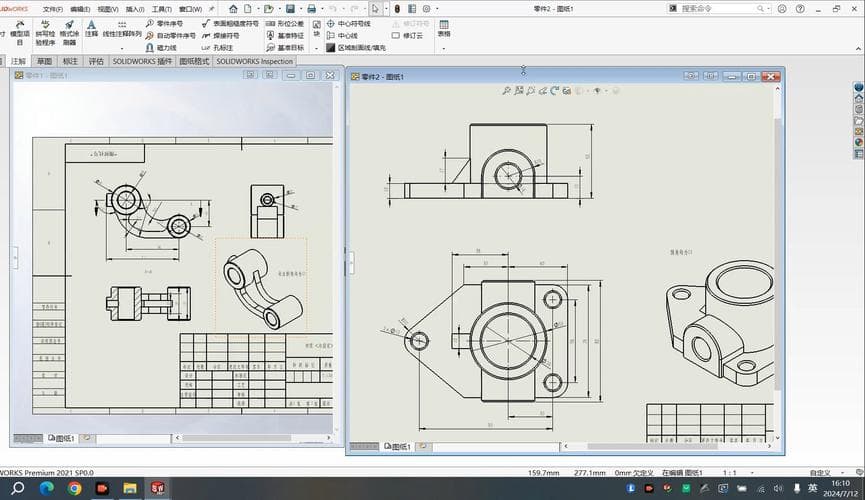Open Microsoft Edge from the taskbar

tap(46, 488)
